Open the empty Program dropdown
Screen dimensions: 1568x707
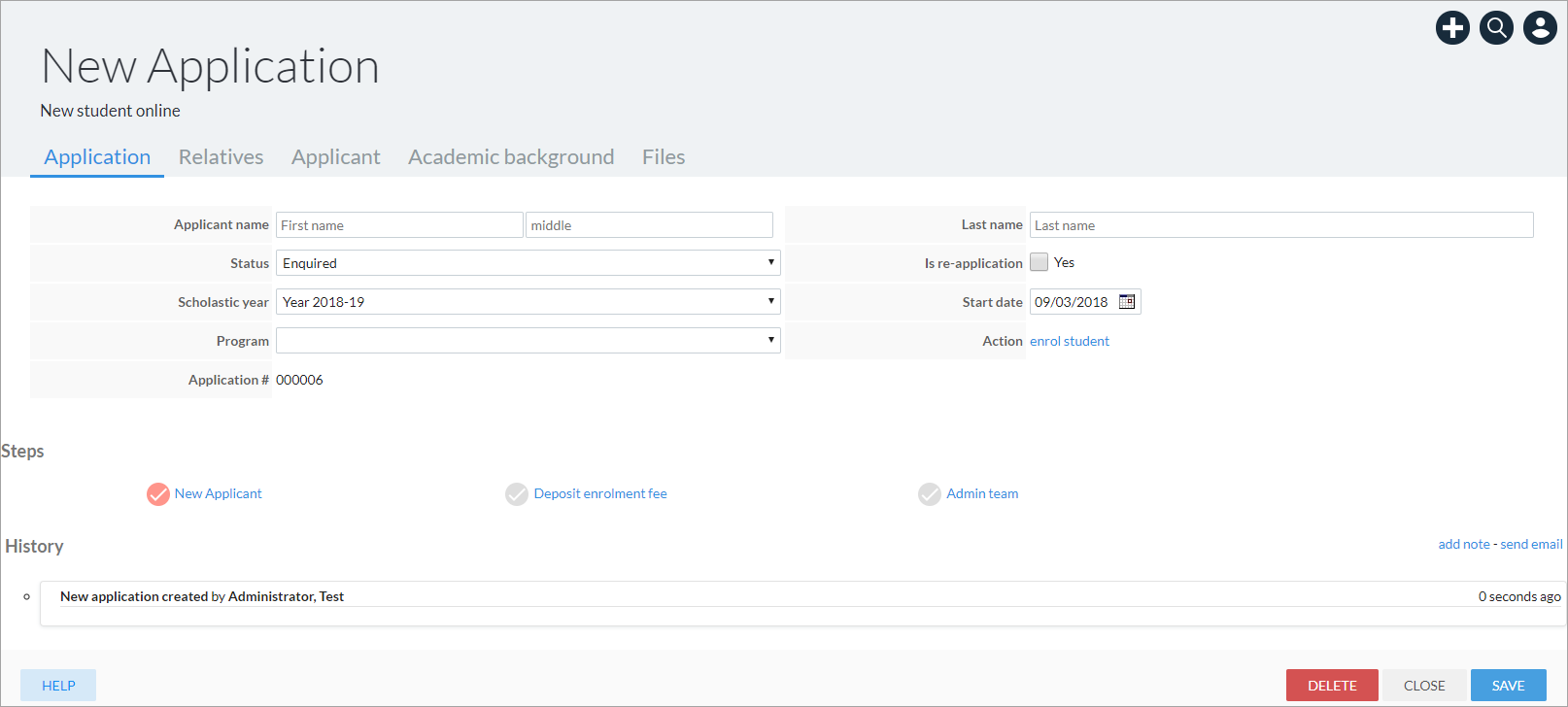(x=528, y=341)
